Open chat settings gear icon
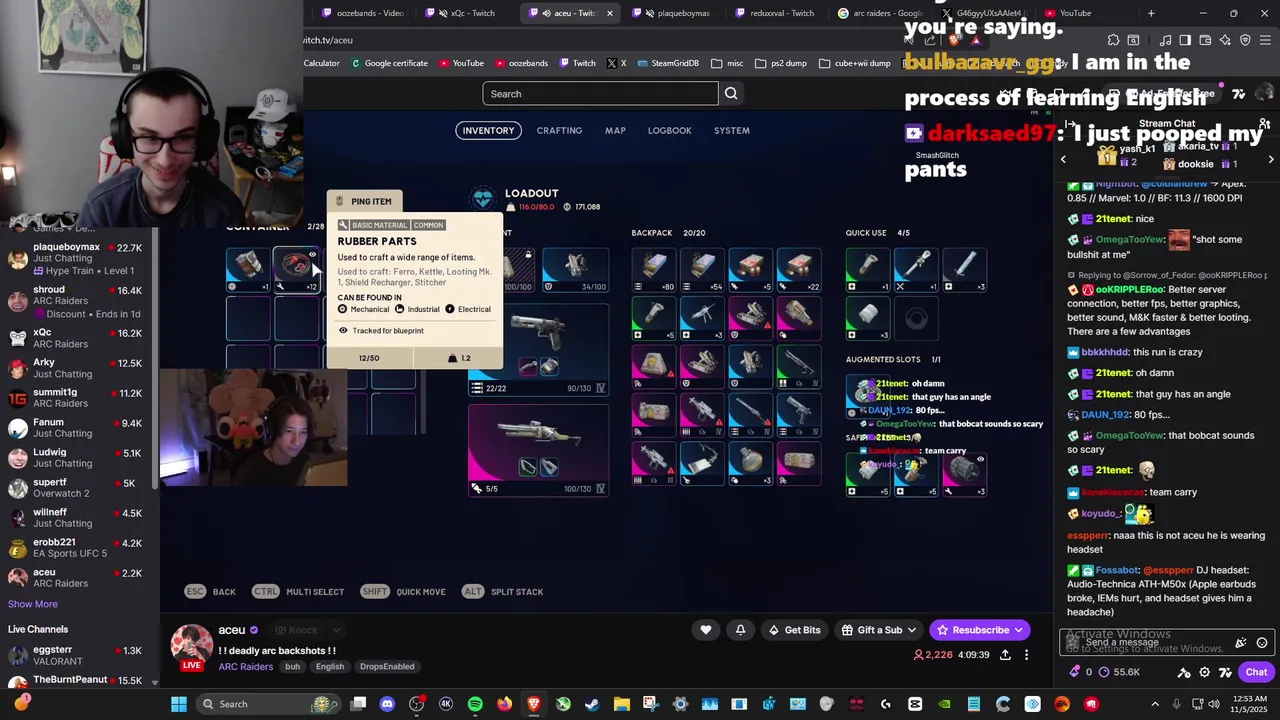1280x720 pixels. click(1205, 672)
